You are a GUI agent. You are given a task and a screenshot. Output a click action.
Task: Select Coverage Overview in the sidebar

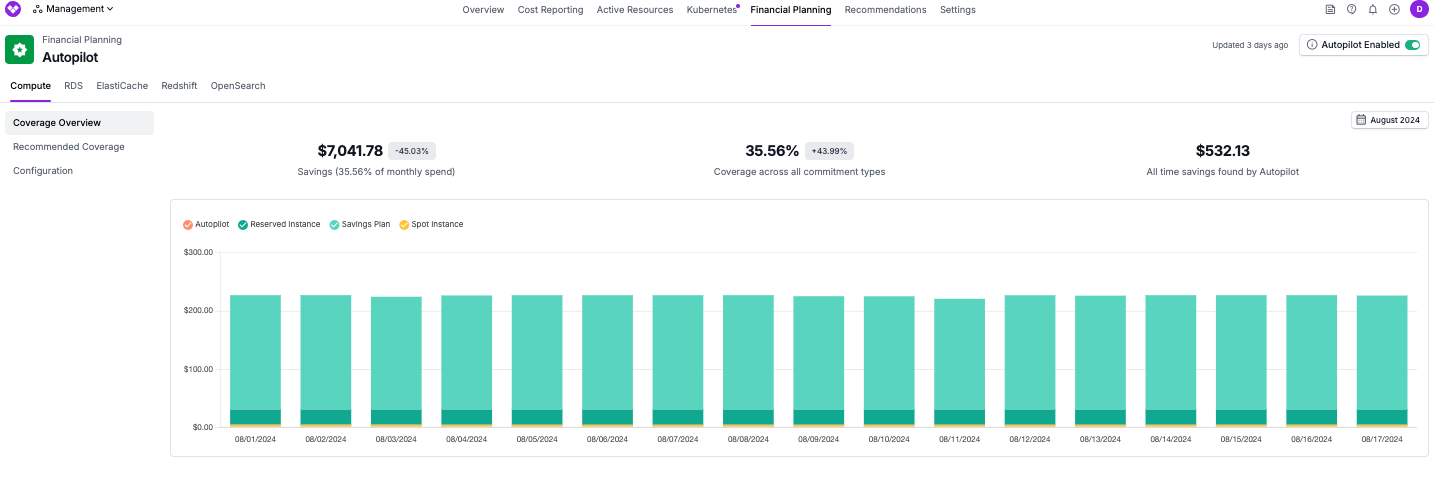pyautogui.click(x=79, y=123)
